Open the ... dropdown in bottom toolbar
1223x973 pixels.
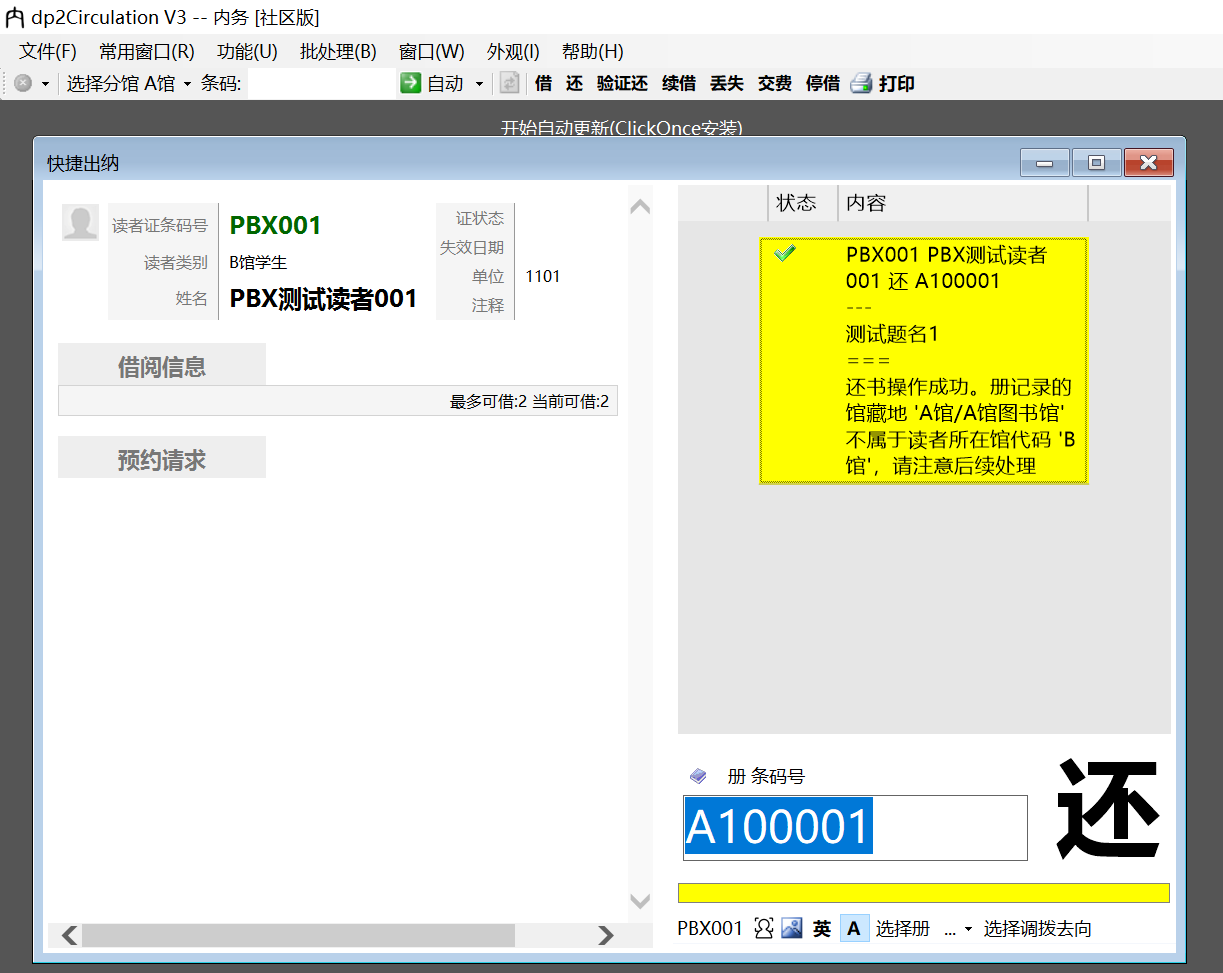(958, 929)
